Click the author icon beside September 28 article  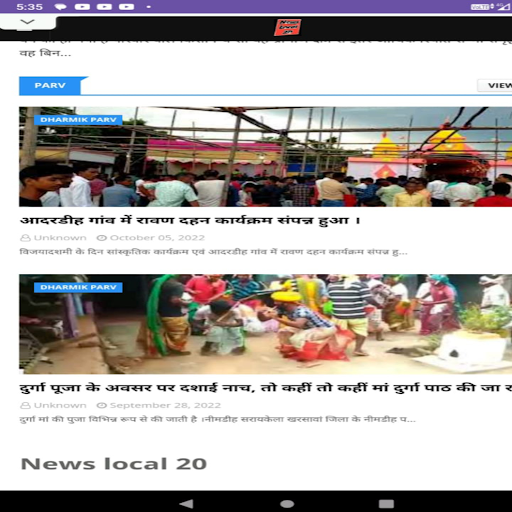(x=25, y=405)
